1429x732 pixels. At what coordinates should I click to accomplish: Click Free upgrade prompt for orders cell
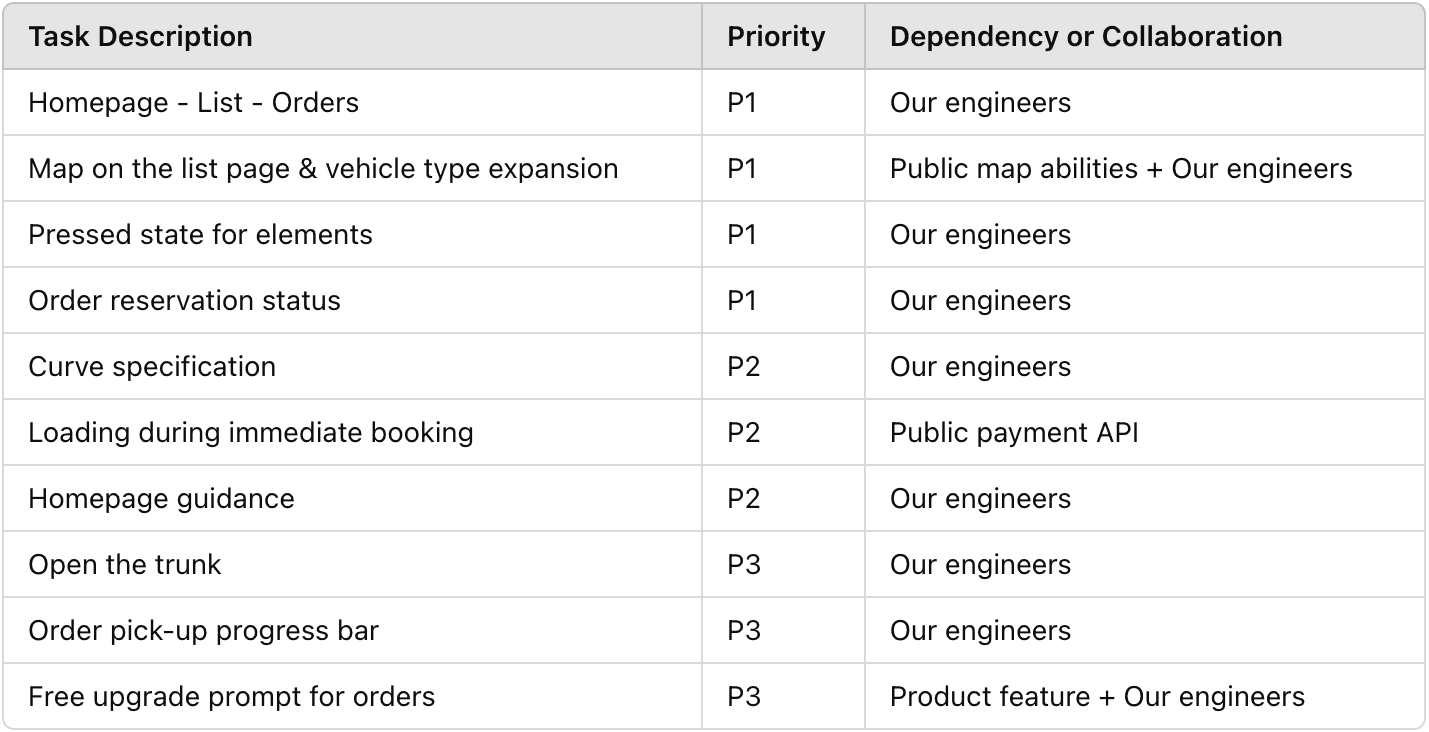point(352,696)
